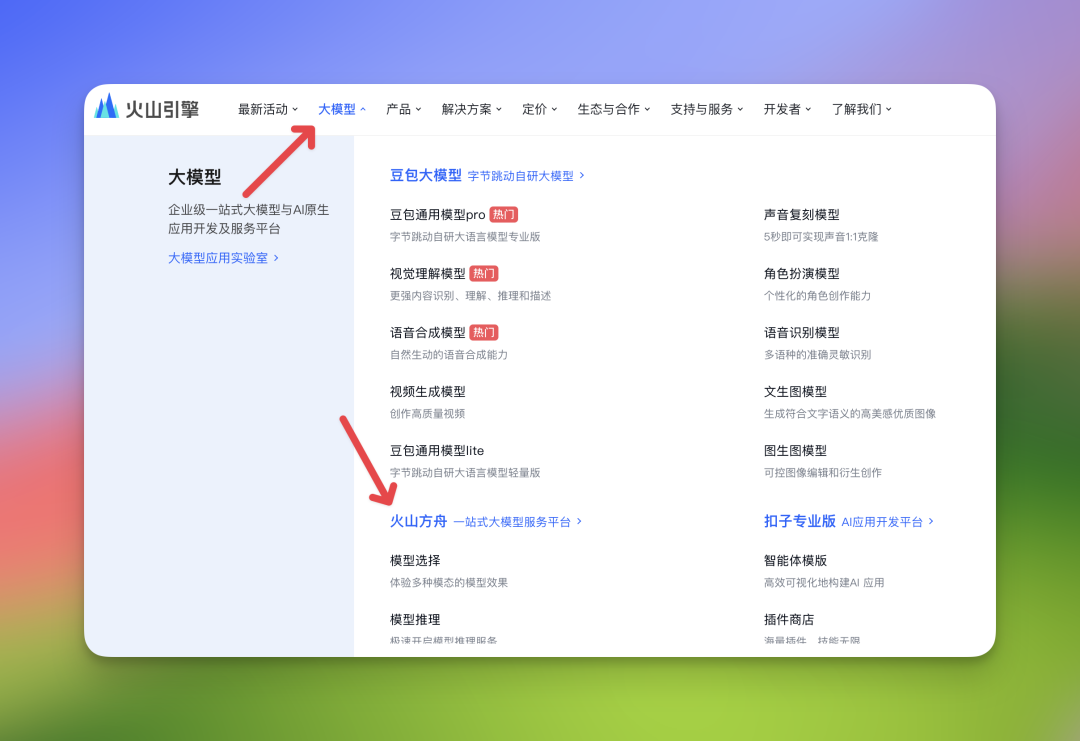Expand the 生态与合作 menu

click(614, 109)
